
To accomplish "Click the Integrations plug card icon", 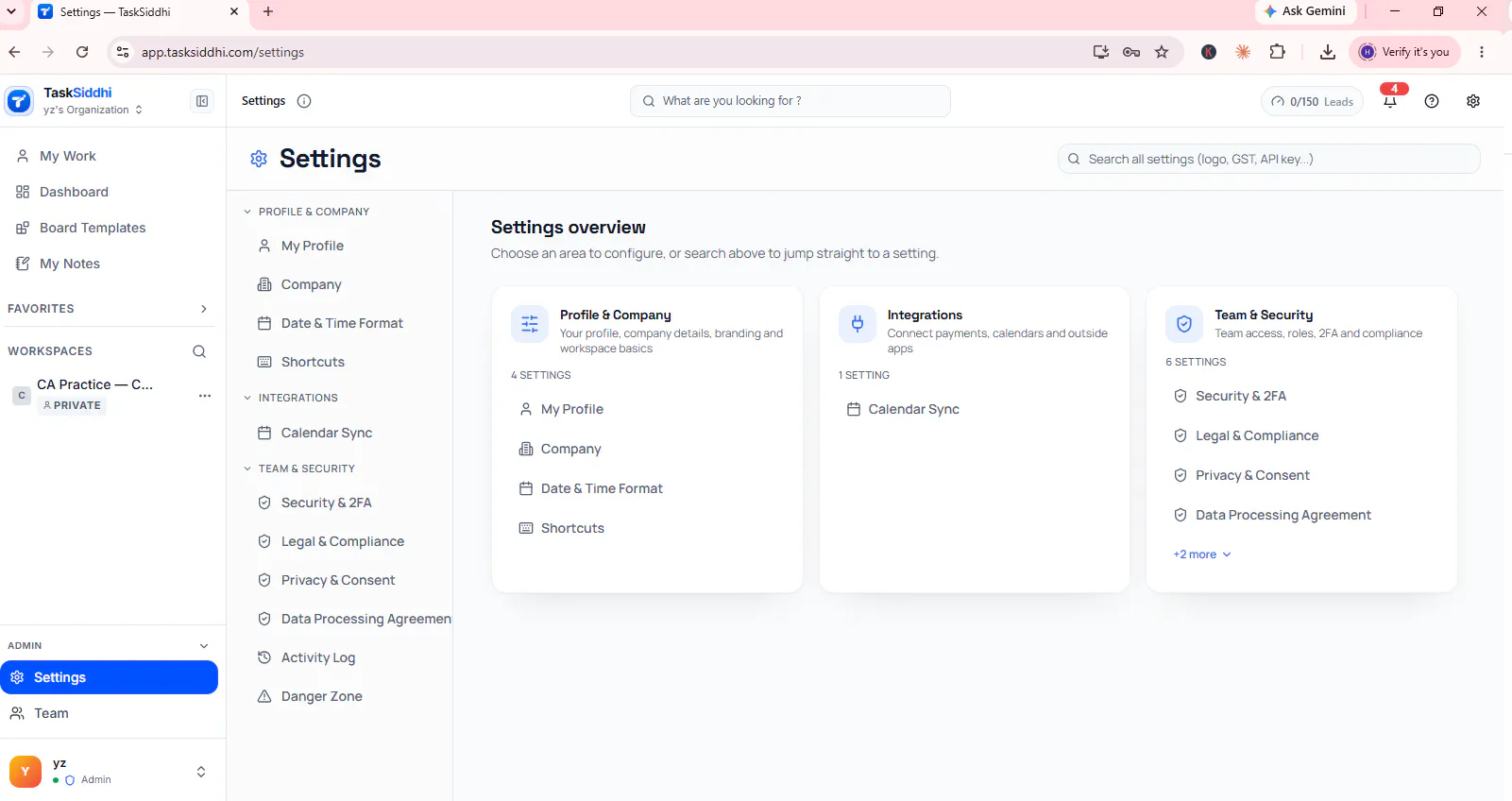I will tap(858, 324).
